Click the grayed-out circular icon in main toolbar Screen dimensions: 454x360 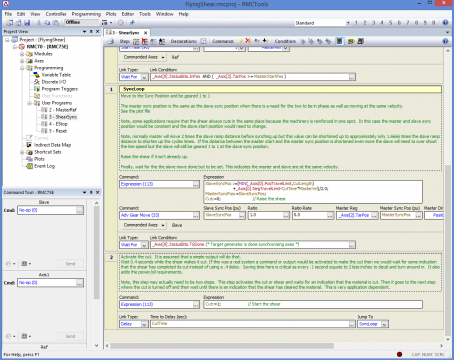coord(121,23)
